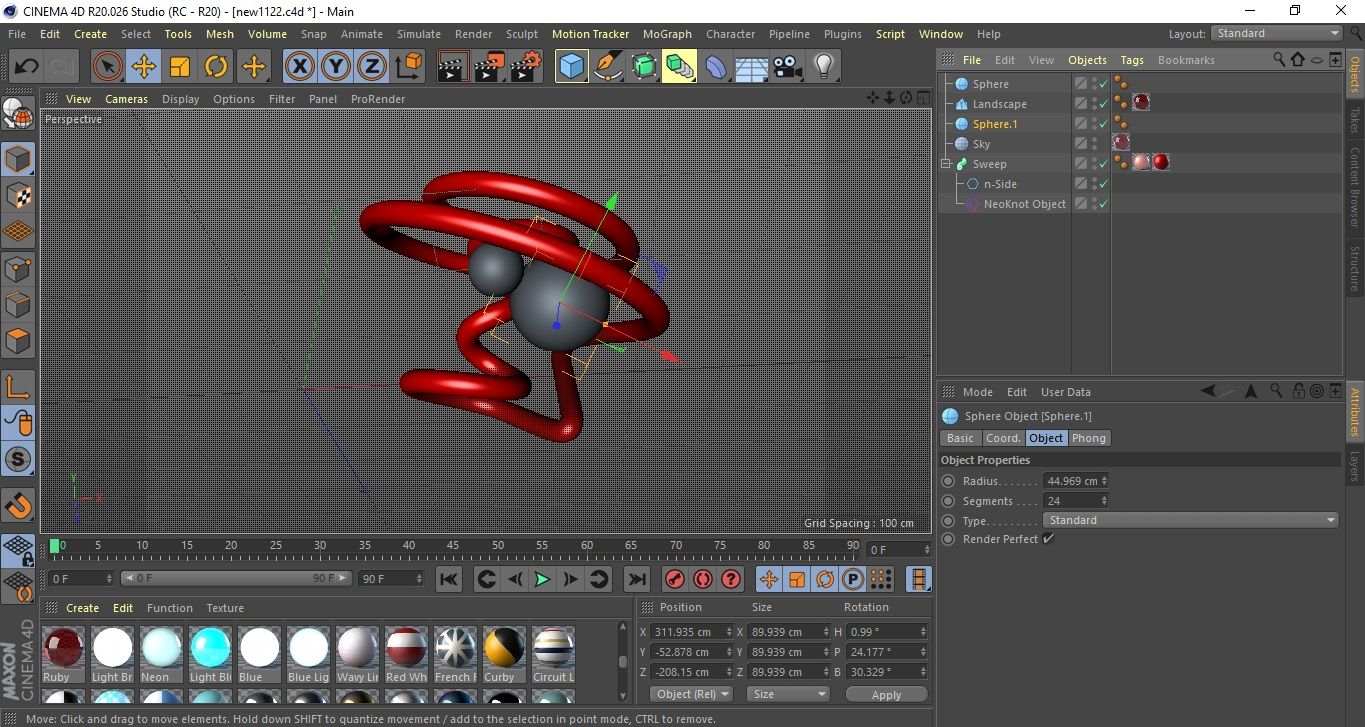
Task: Go to end of animation
Action: pos(636,579)
